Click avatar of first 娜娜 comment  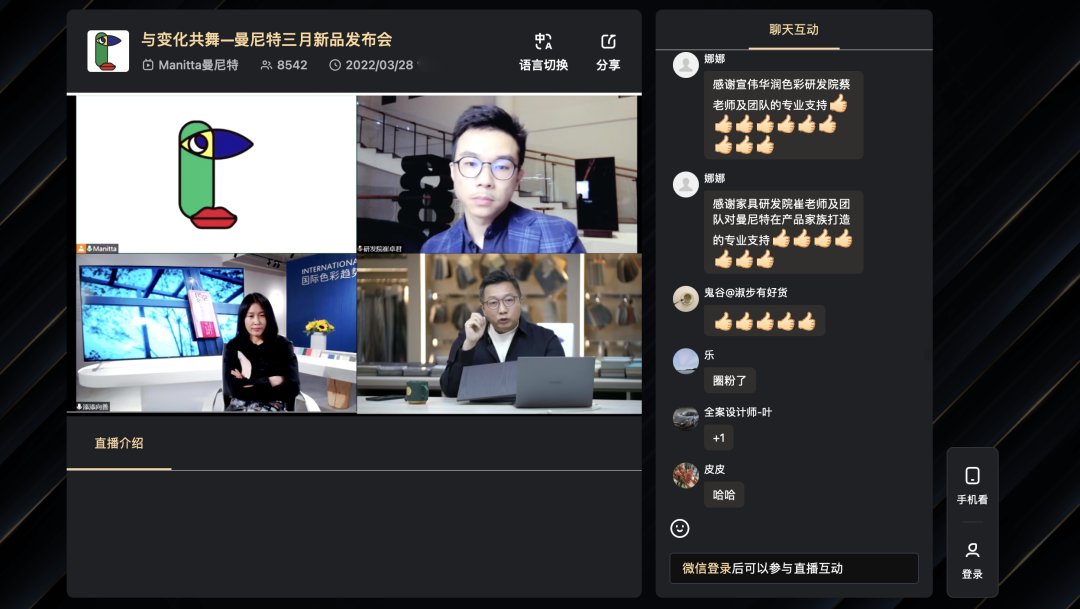pyautogui.click(x=685, y=65)
